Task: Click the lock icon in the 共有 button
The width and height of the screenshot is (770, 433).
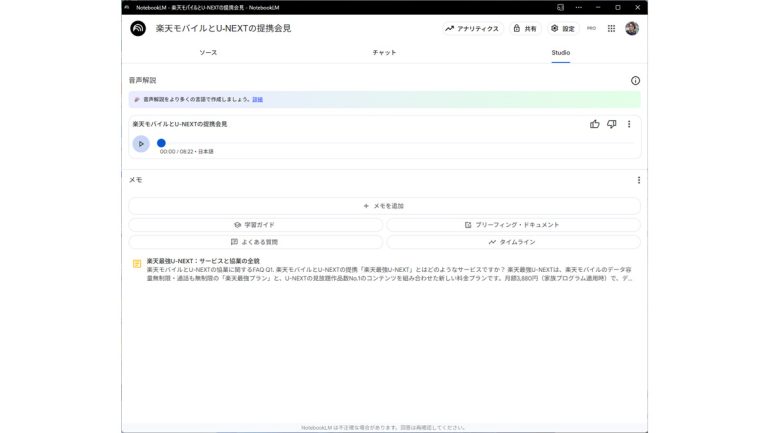Action: 517,28
